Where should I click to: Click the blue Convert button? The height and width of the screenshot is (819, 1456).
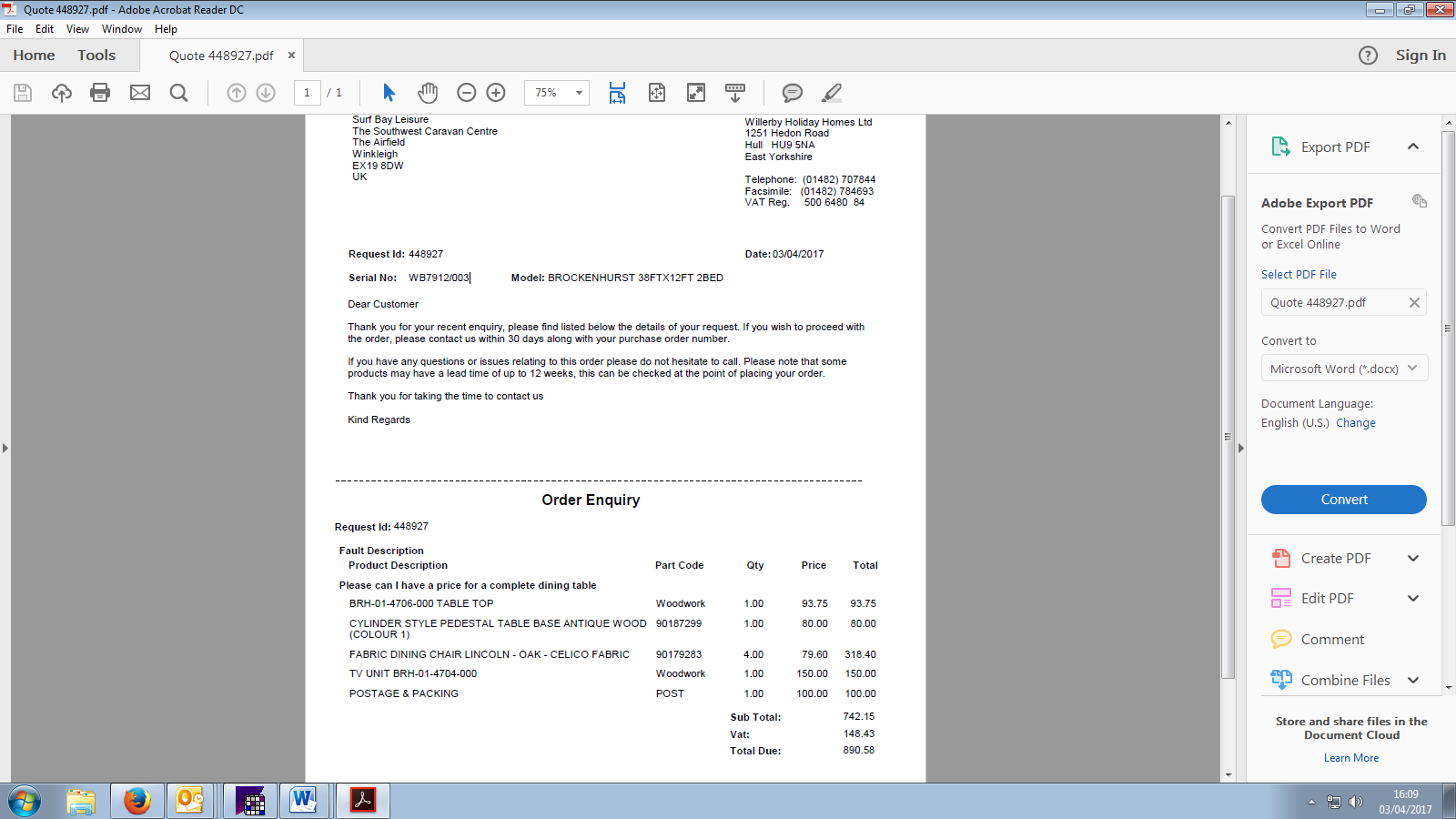1344,500
